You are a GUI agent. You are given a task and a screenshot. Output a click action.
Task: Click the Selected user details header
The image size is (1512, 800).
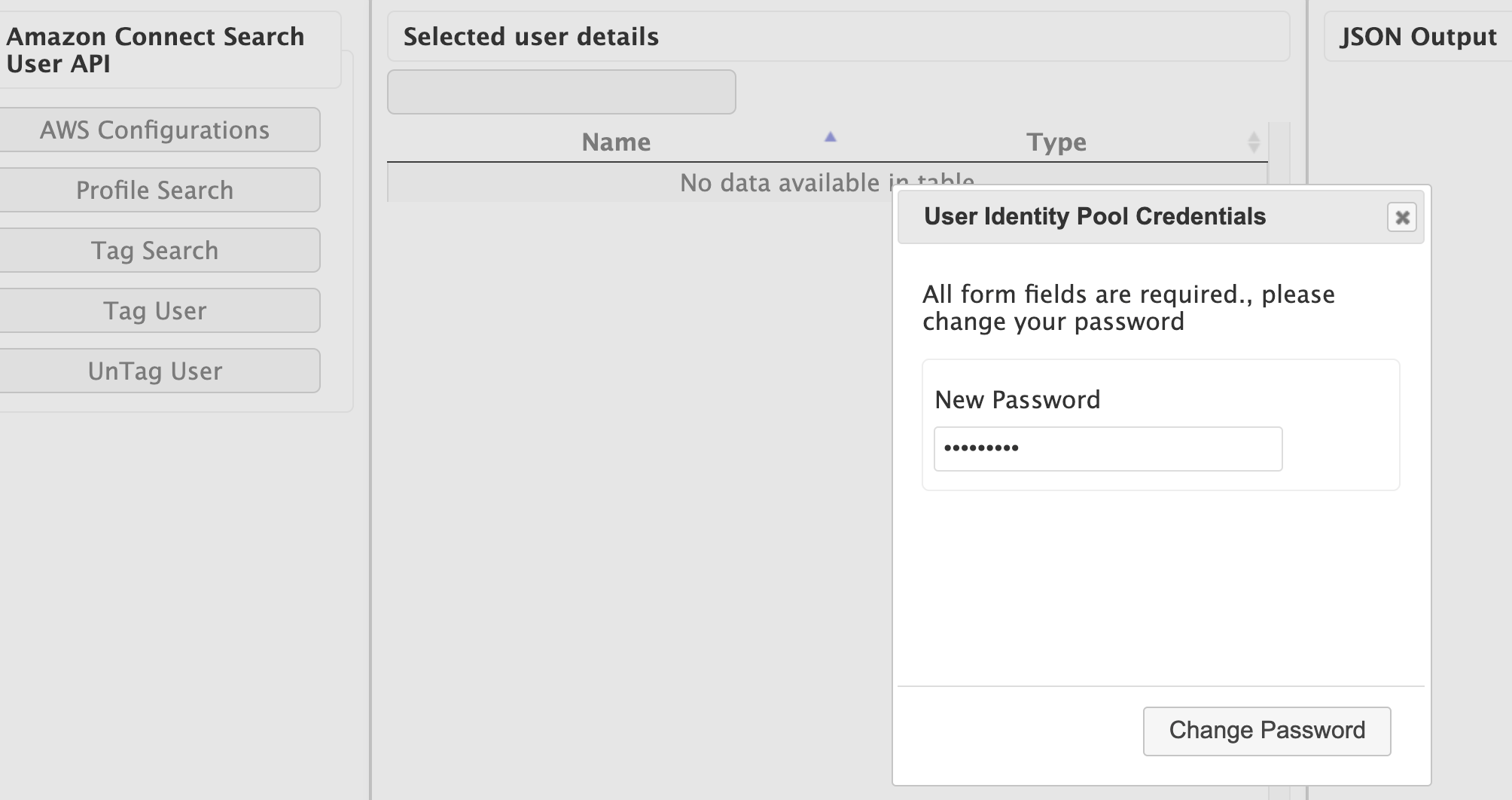click(x=532, y=35)
